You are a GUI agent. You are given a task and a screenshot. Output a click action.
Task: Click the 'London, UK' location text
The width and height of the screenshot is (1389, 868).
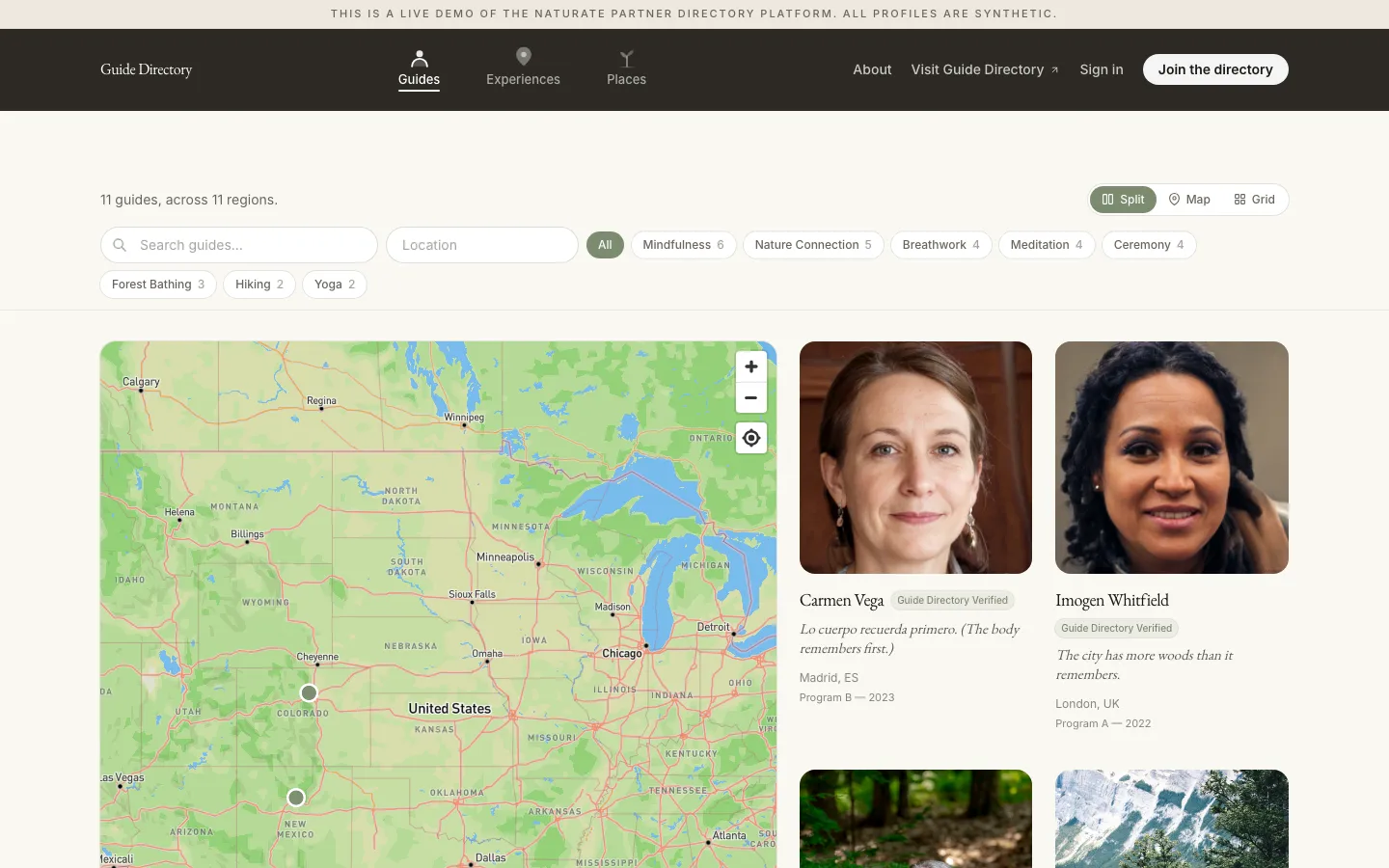[x=1087, y=704]
